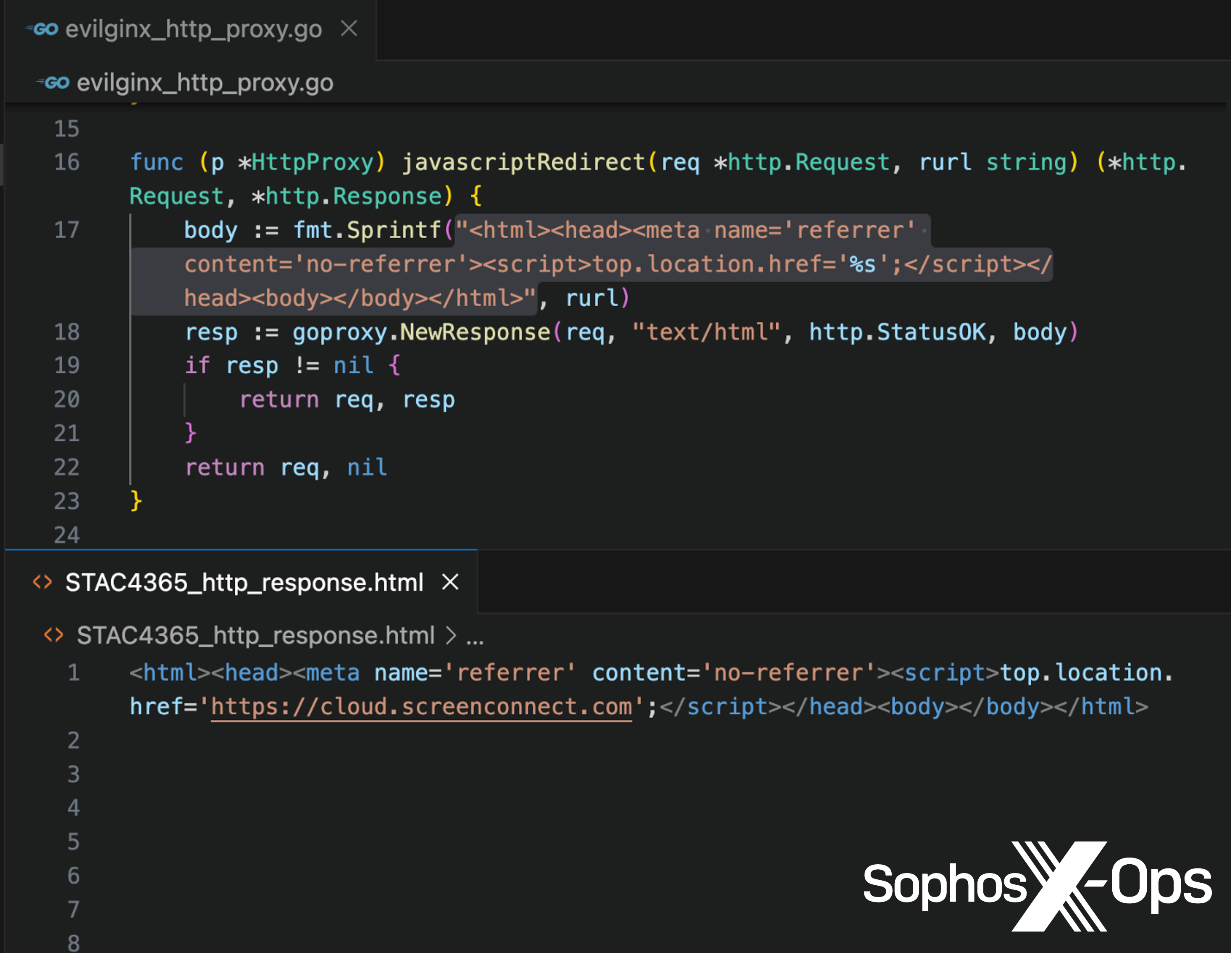The width and height of the screenshot is (1232, 955).
Task: Switch to the STAC4365_http_response.html tab
Action: [x=242, y=582]
